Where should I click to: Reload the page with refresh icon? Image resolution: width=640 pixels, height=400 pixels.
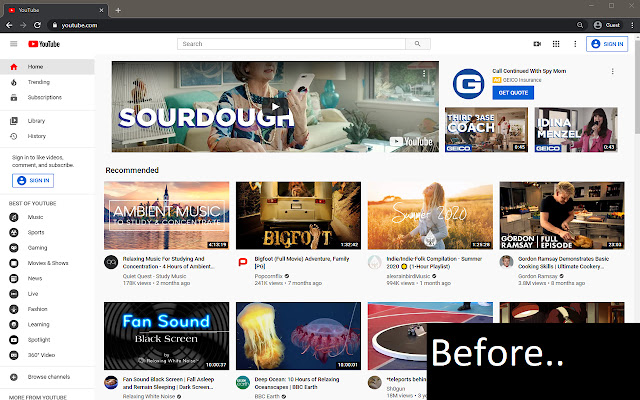pos(37,25)
